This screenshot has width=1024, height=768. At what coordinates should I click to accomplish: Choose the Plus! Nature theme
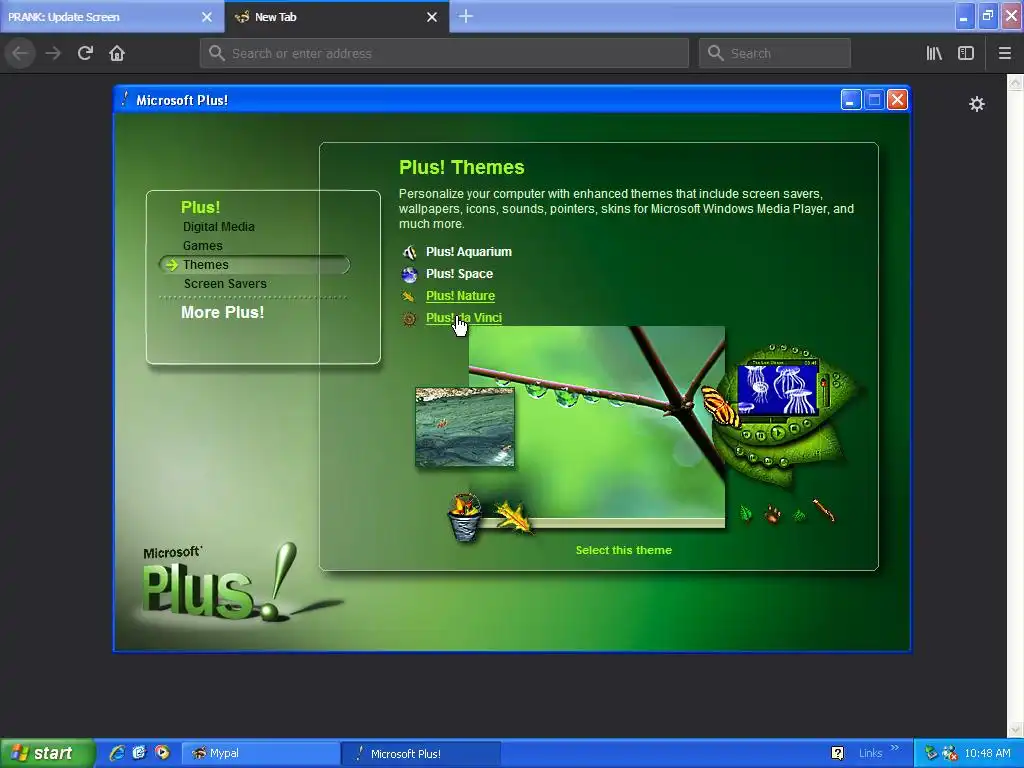coord(460,296)
